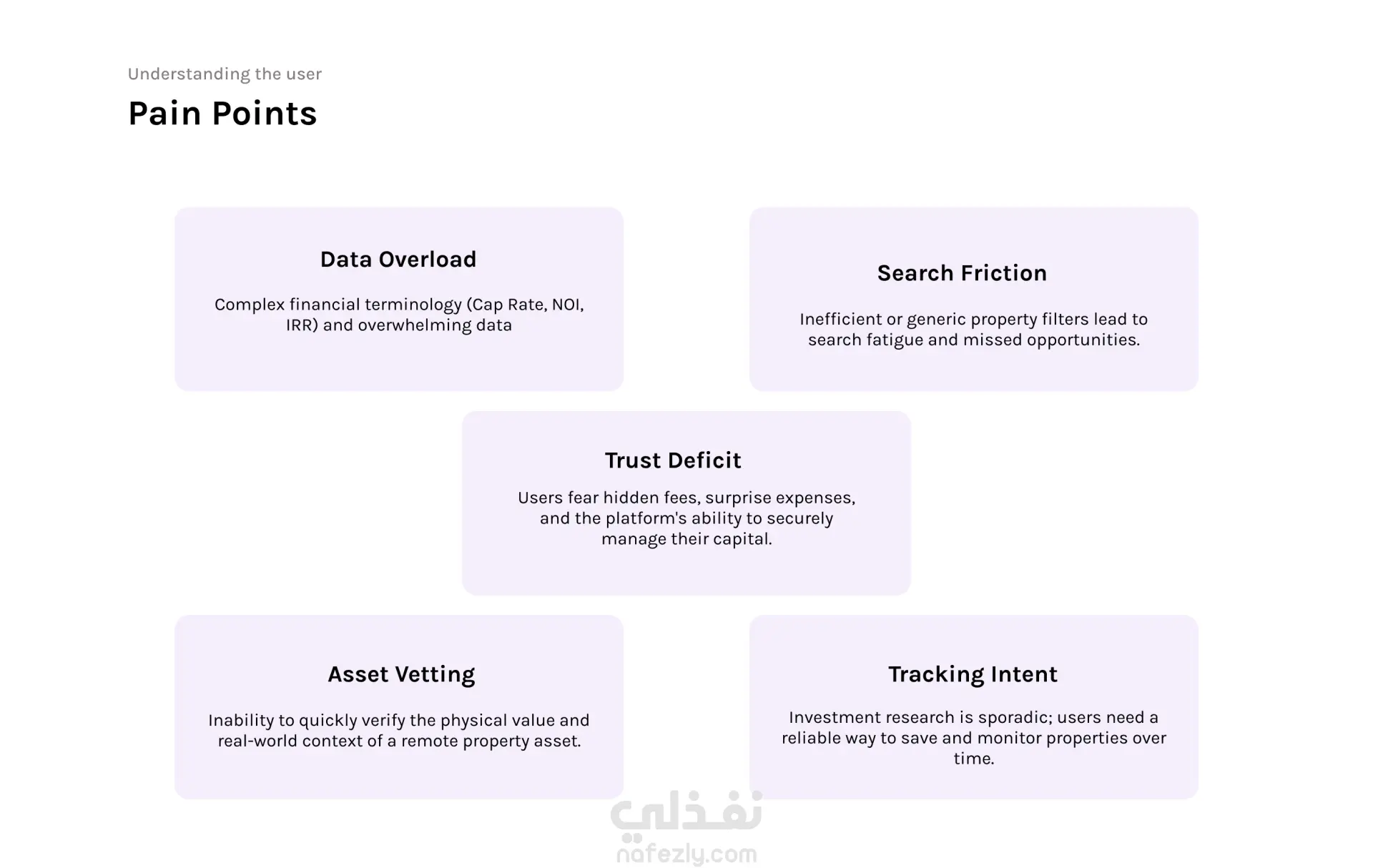Click the "Data Overload" card title

coord(398,259)
